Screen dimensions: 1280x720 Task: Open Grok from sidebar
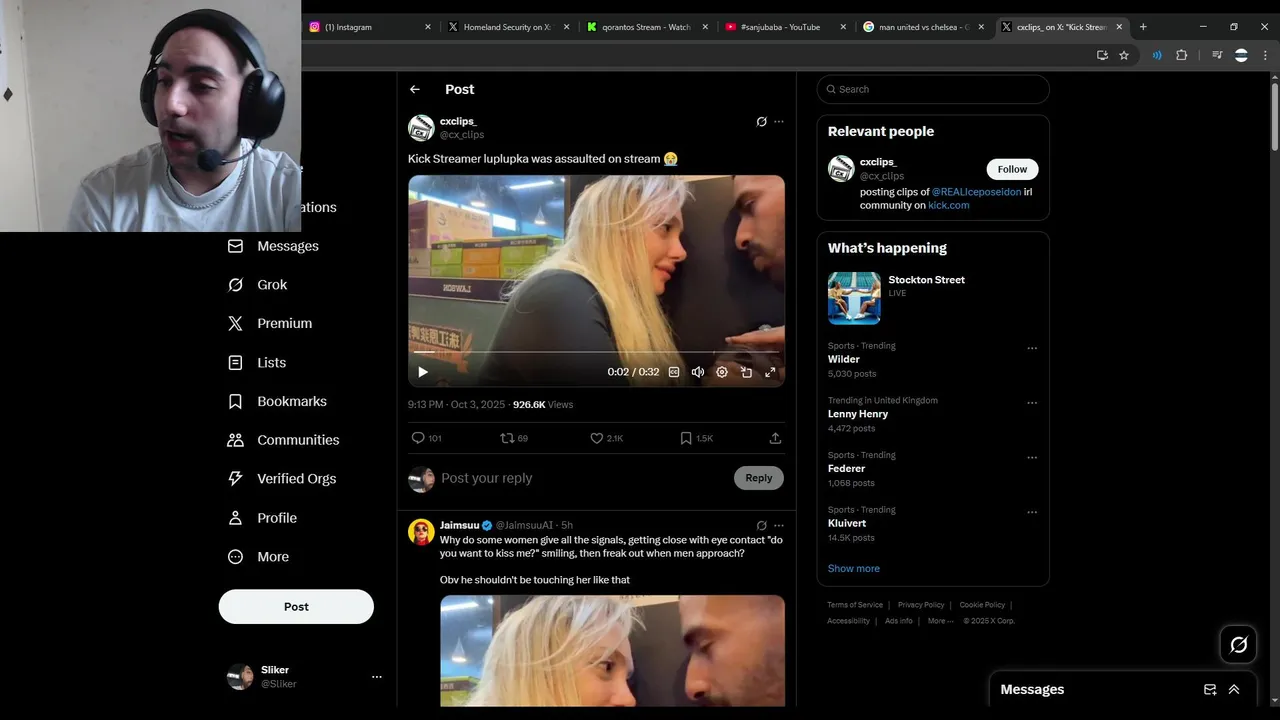tap(258, 285)
